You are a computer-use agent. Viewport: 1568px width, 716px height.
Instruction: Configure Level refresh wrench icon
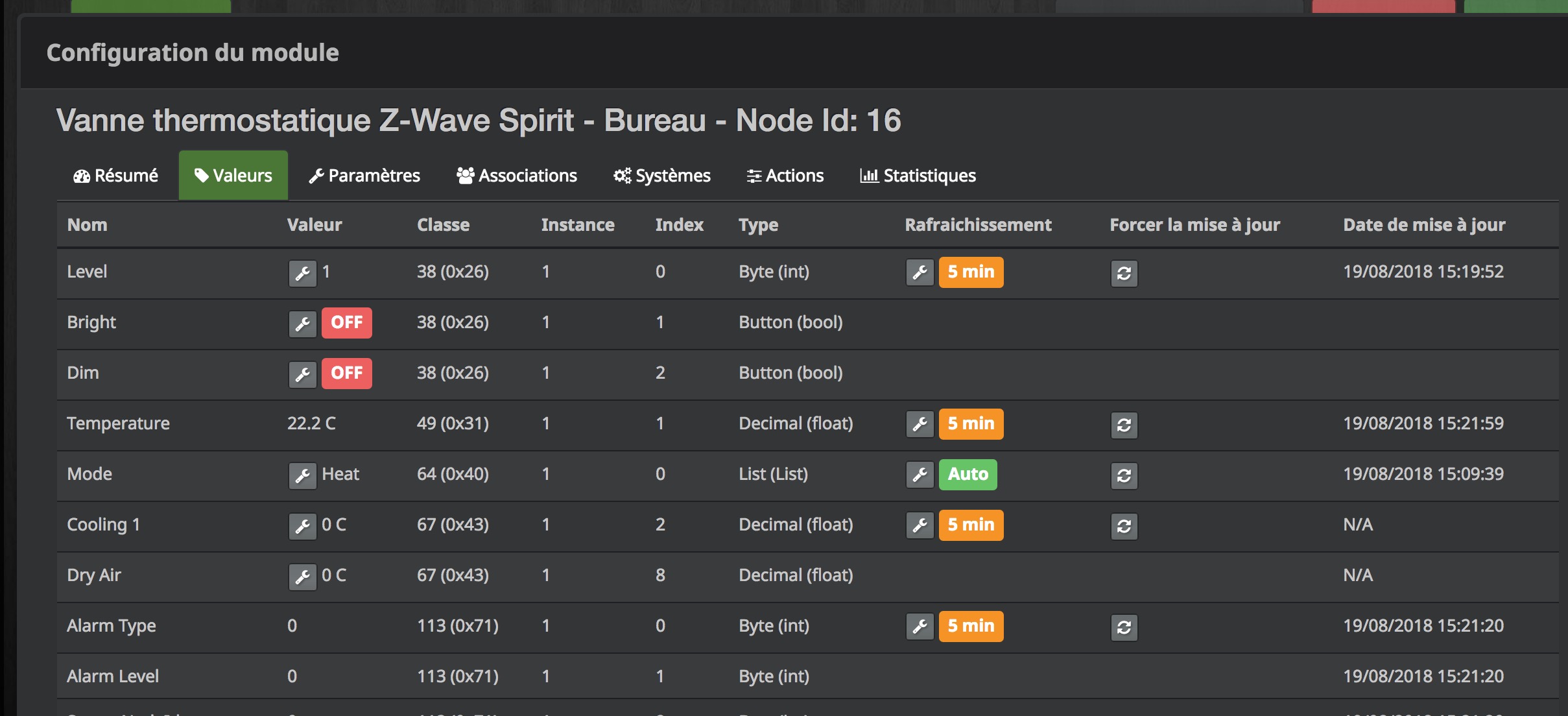(920, 272)
